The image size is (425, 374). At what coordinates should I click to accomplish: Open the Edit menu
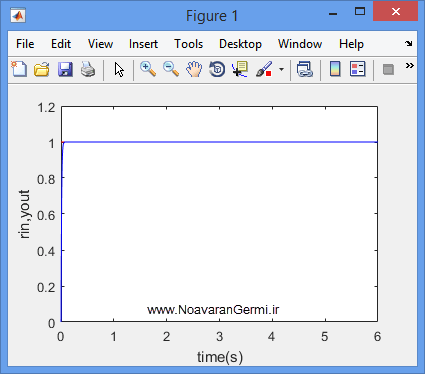click(61, 44)
